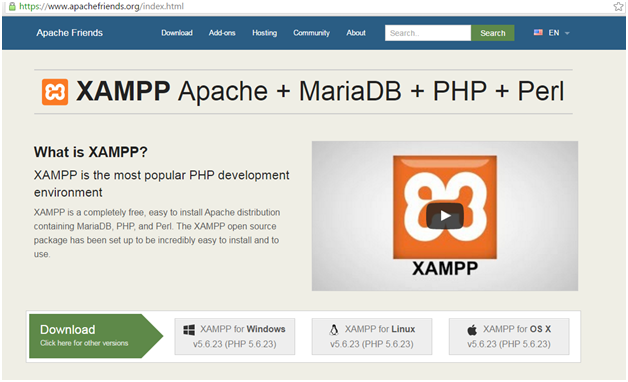
Task: Open the Hosting menu item
Action: click(264, 33)
